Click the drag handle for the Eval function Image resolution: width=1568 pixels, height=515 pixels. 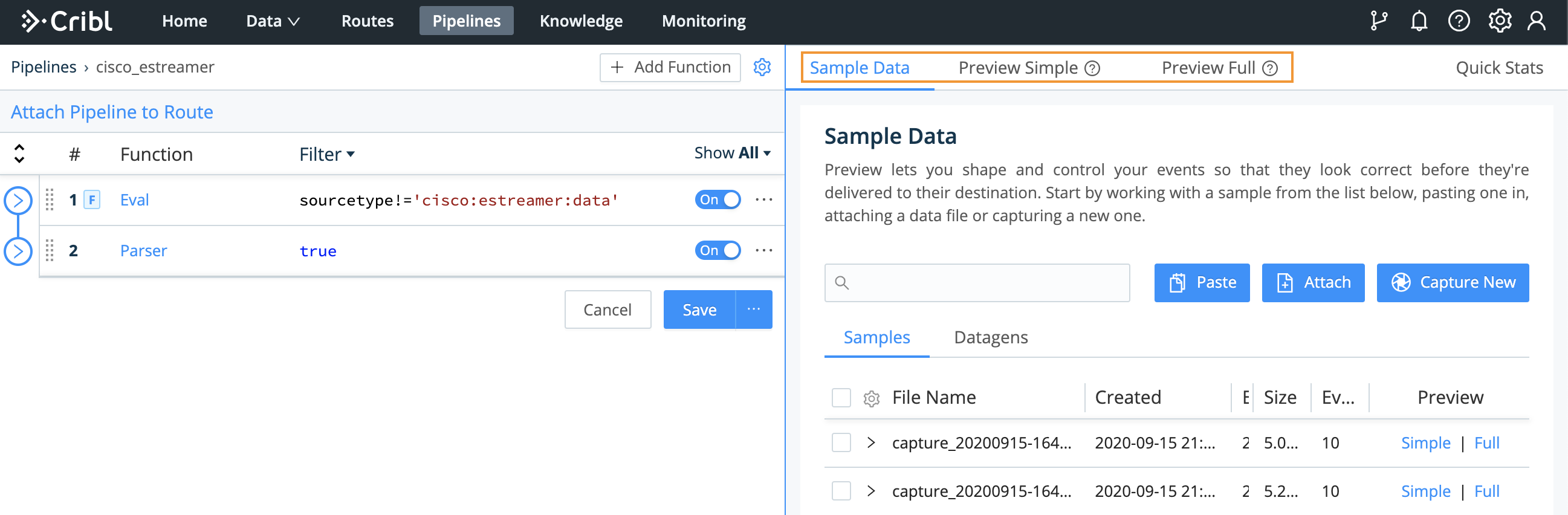[x=50, y=199]
